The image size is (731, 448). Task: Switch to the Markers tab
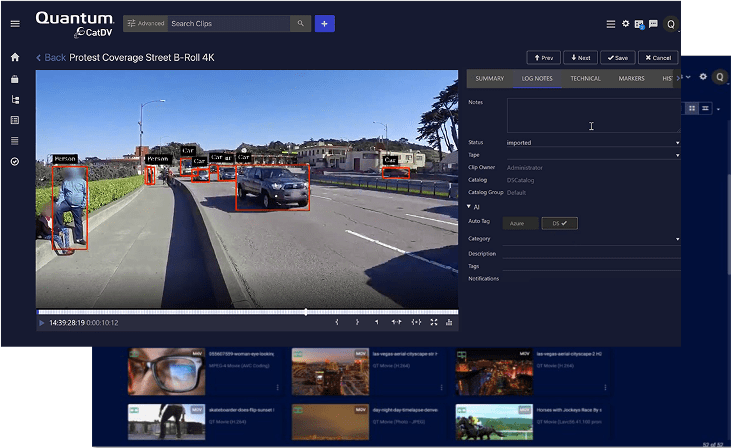point(631,78)
